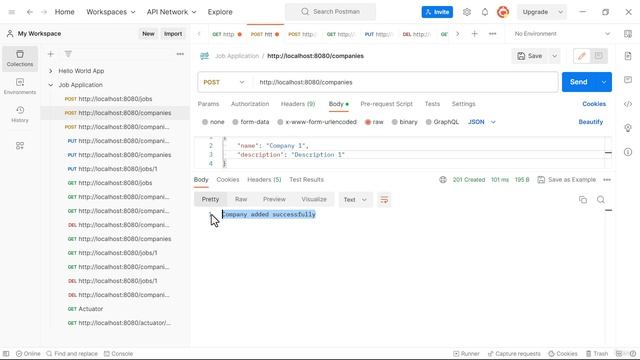Open collections panel three-dot options
This screenshot has width=640, height=360.
180,54
